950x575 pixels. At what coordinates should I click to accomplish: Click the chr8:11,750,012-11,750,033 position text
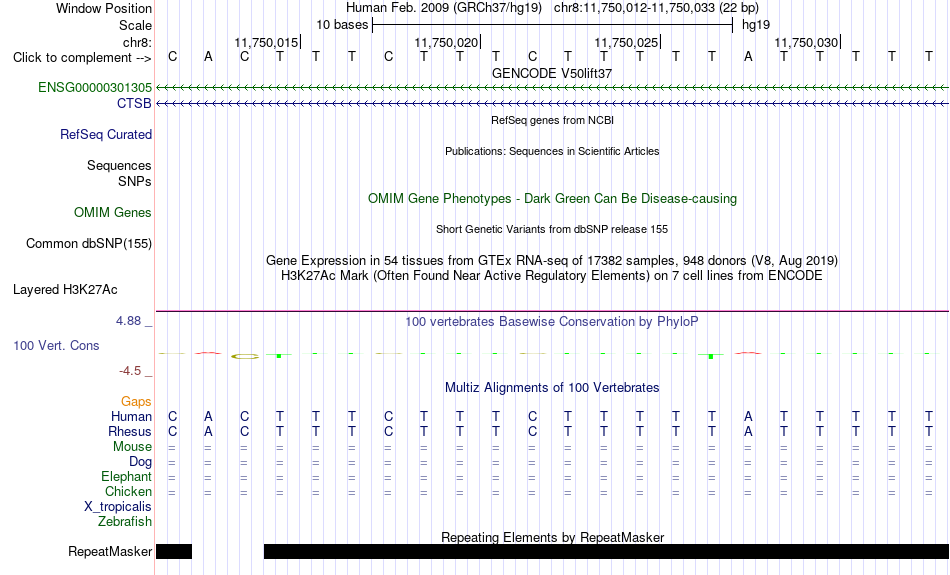point(656,8)
